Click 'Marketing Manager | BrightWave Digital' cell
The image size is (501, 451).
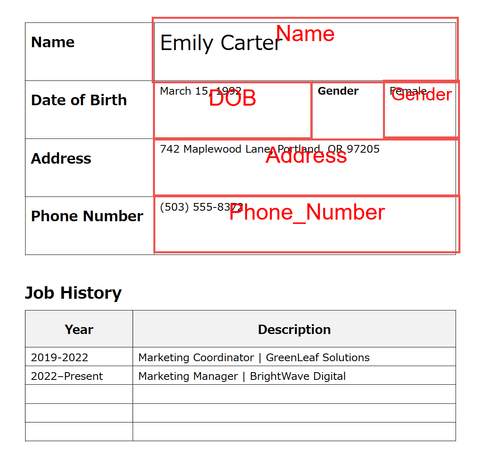[294, 376]
